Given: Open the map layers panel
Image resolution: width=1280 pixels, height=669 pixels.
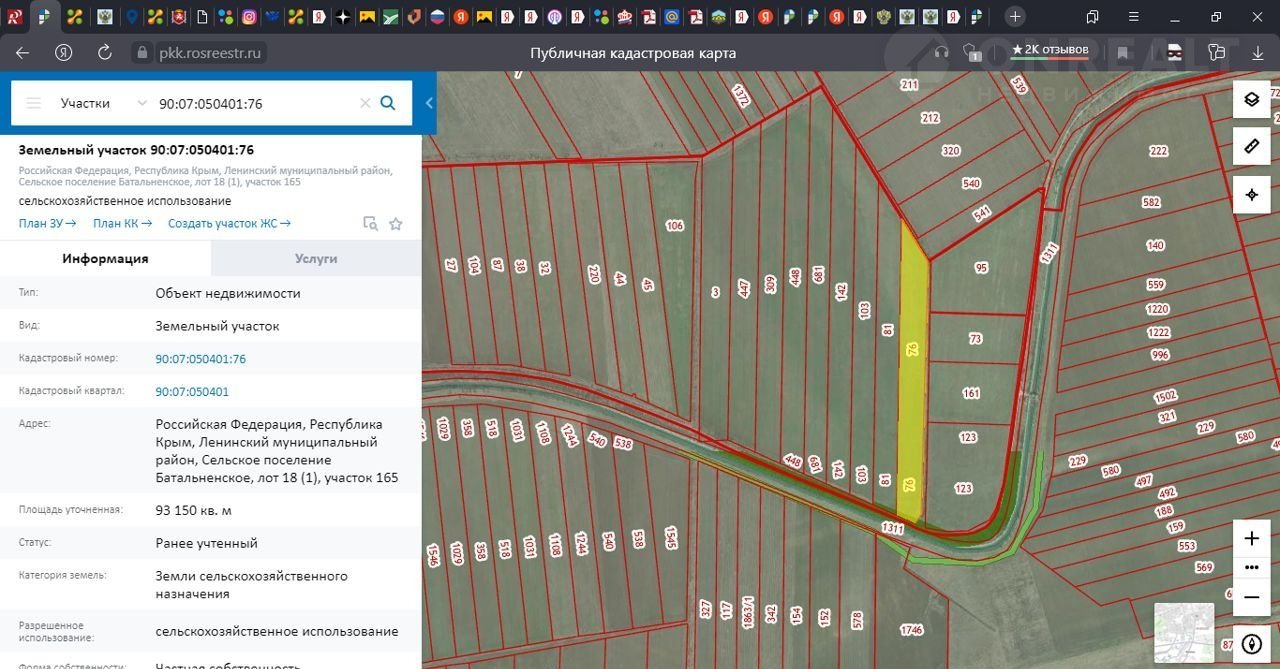Looking at the screenshot, I should [x=1251, y=99].
